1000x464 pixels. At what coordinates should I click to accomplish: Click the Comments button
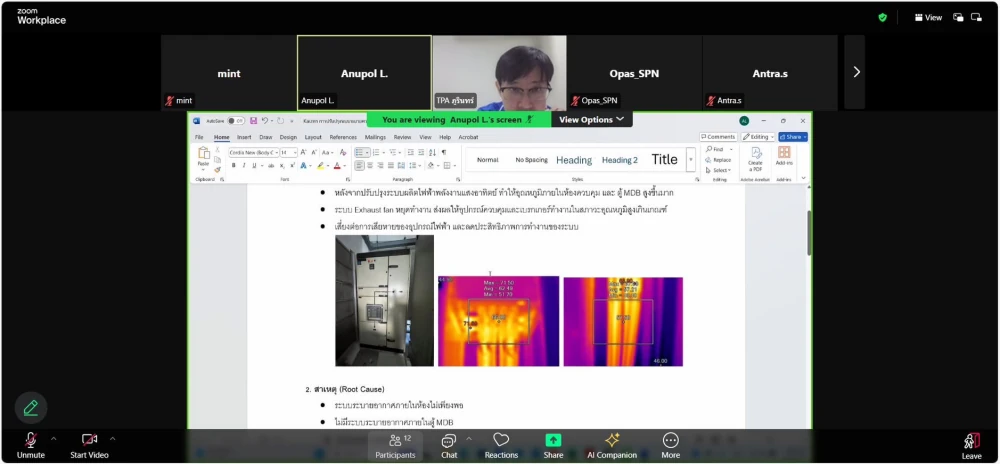coord(718,137)
